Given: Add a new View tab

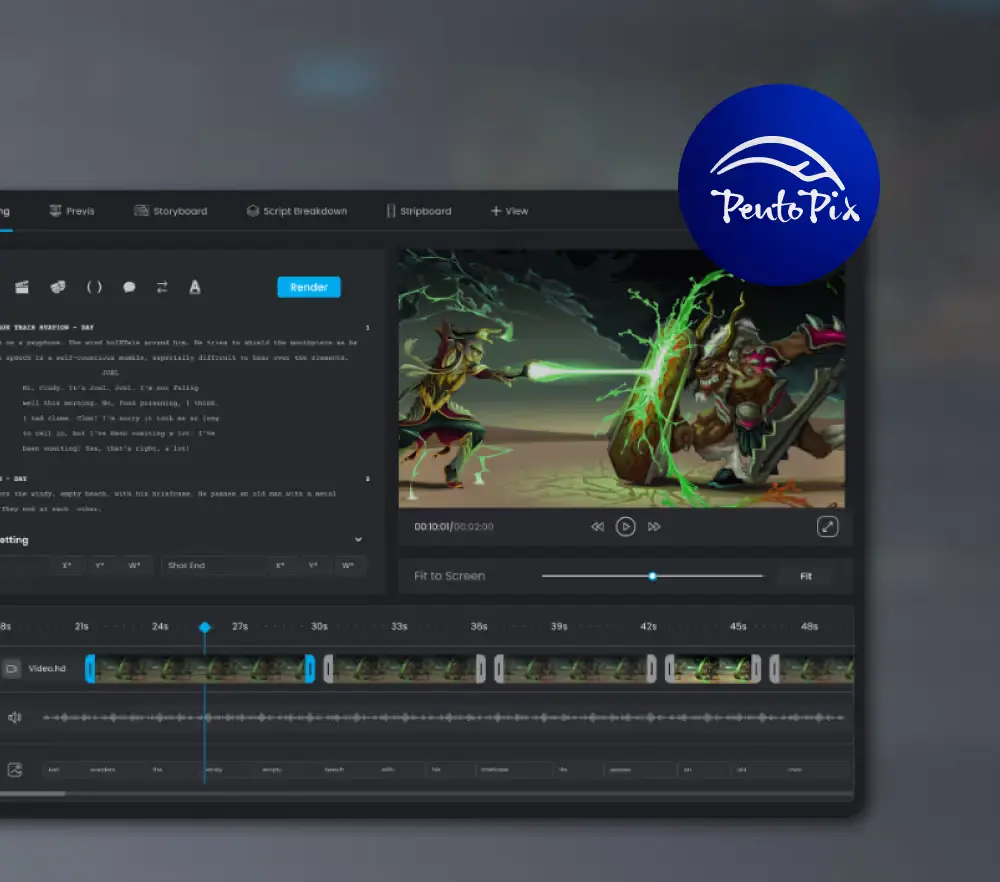Looking at the screenshot, I should click(509, 211).
